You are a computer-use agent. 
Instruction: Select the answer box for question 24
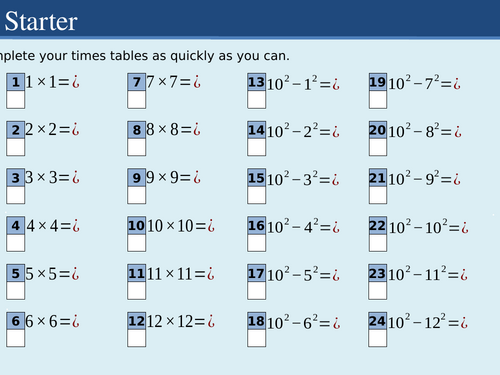coord(378,338)
